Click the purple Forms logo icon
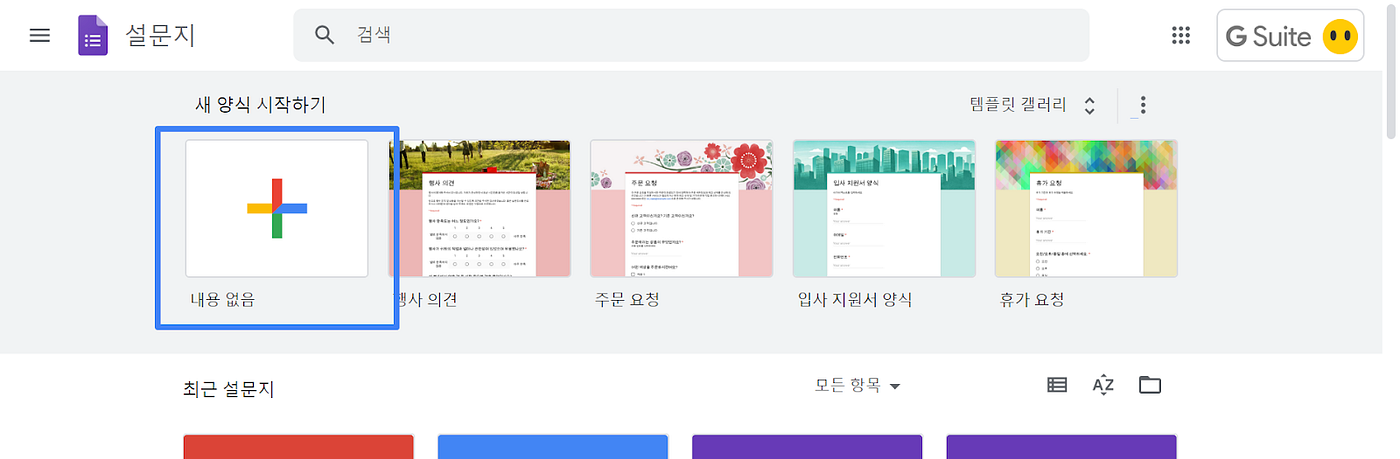 (x=93, y=36)
